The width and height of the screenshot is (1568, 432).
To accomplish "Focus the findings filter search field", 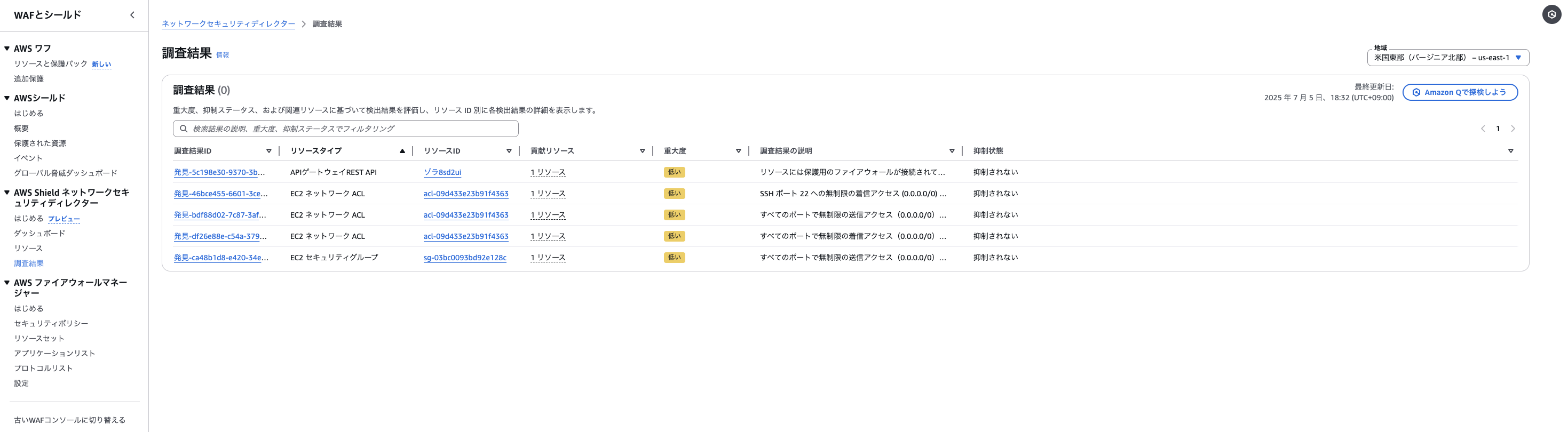I will pos(346,129).
